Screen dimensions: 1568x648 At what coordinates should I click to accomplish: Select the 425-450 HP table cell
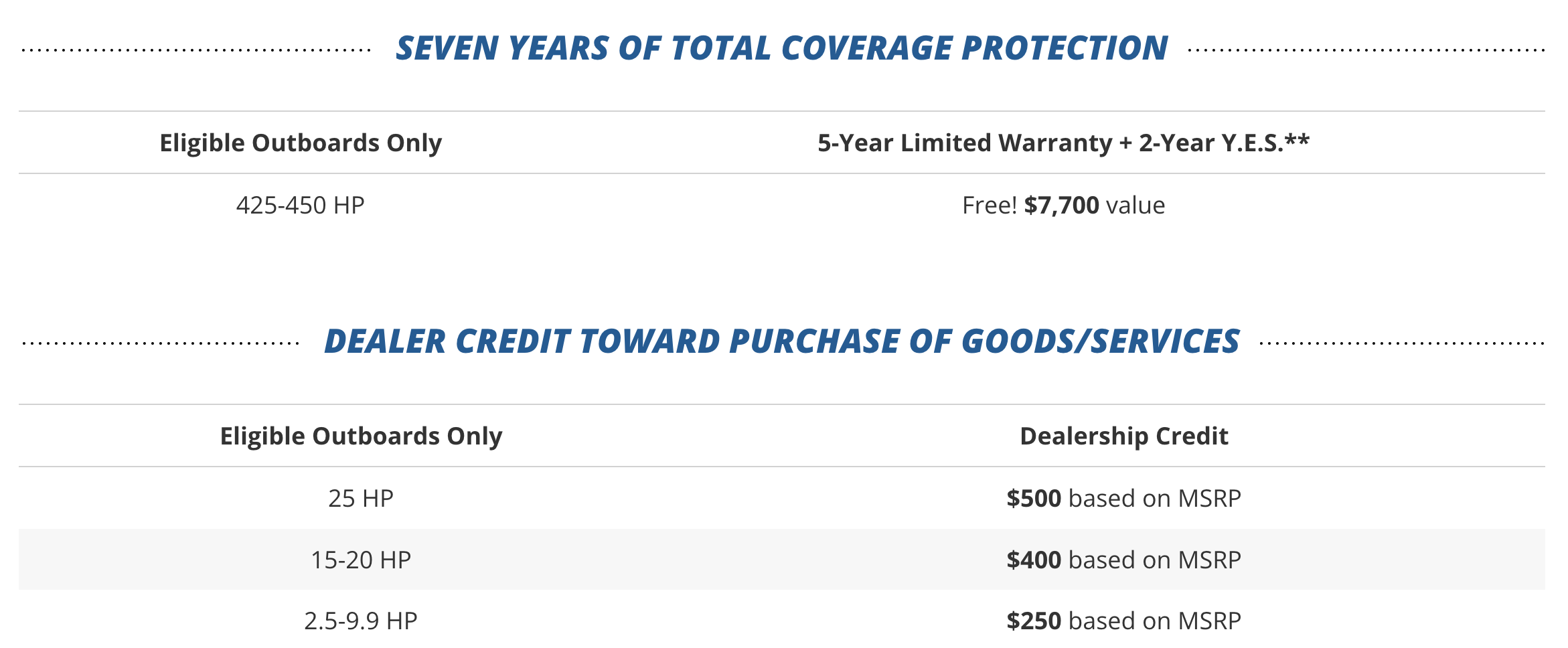[301, 205]
